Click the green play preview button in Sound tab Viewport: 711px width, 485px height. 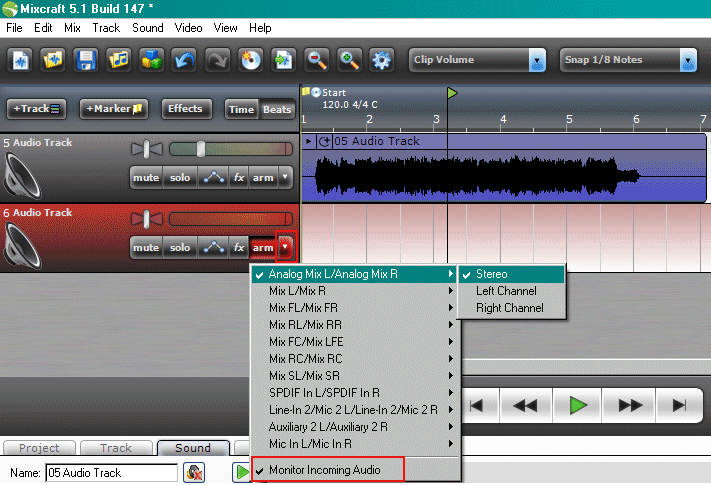pyautogui.click(x=242, y=472)
